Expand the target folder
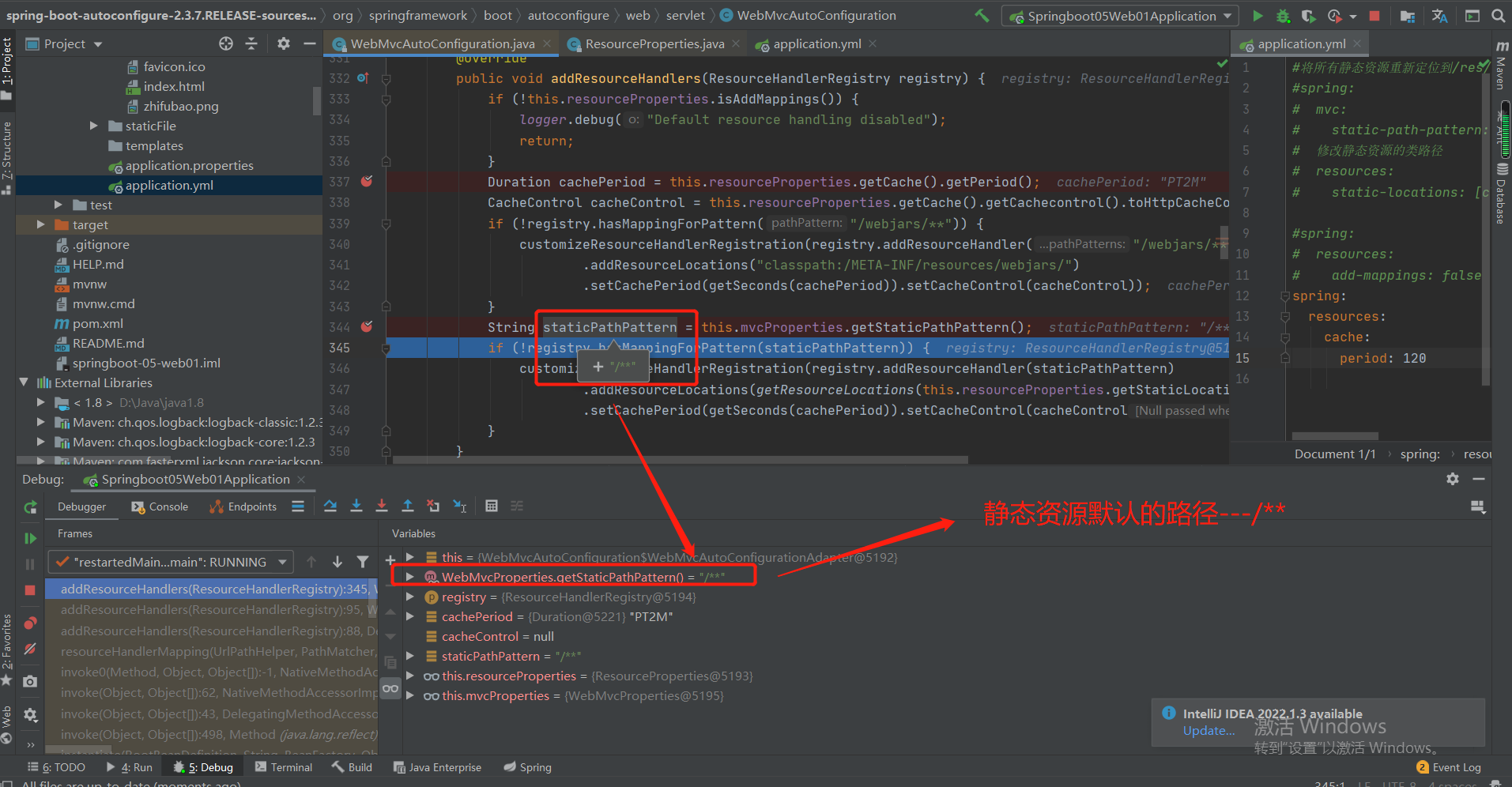 (x=41, y=224)
